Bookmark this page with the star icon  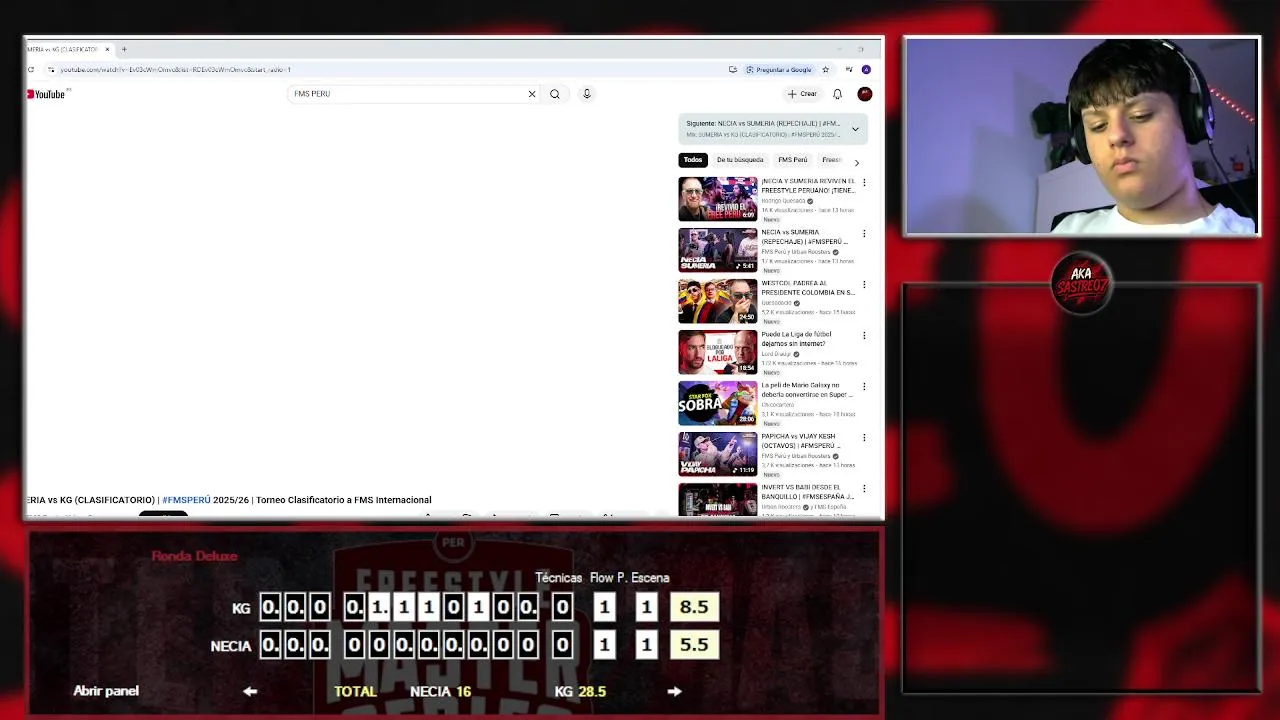(825, 70)
